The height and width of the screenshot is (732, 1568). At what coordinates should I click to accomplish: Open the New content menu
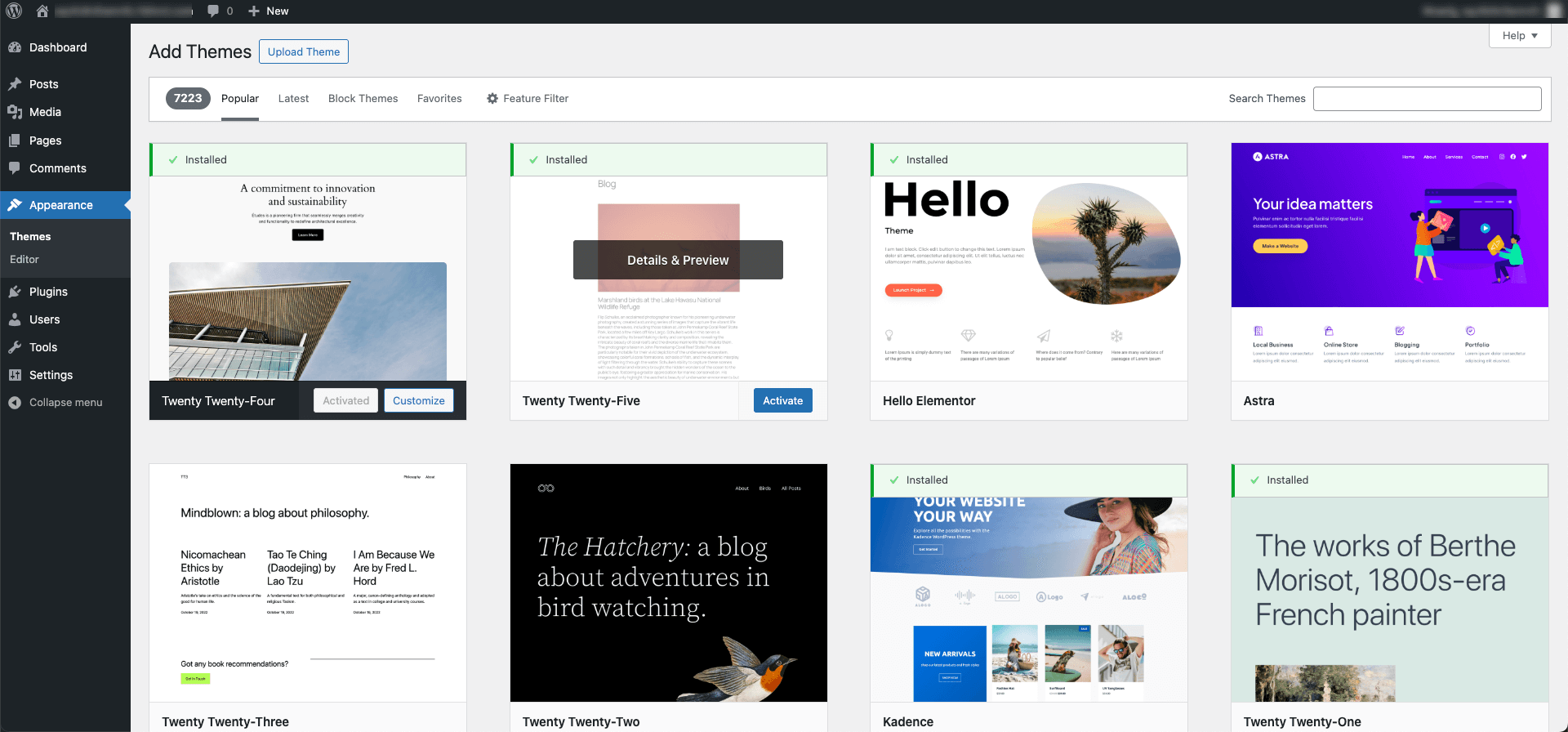(x=269, y=11)
